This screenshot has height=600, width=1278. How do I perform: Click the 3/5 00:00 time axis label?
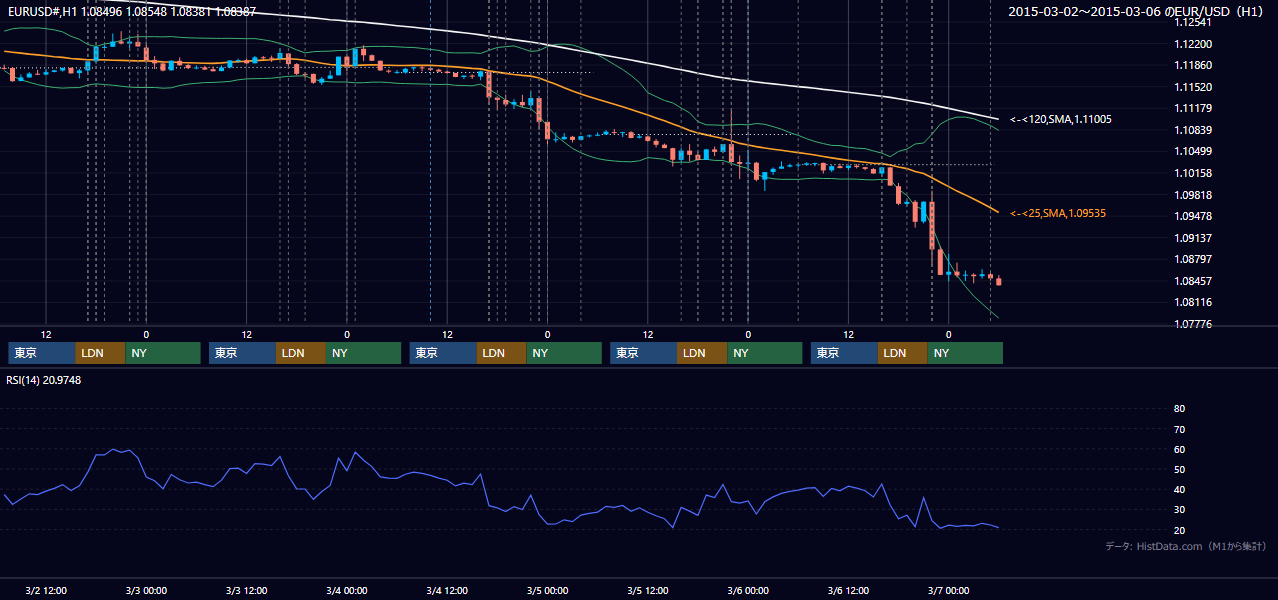pyautogui.click(x=547, y=591)
